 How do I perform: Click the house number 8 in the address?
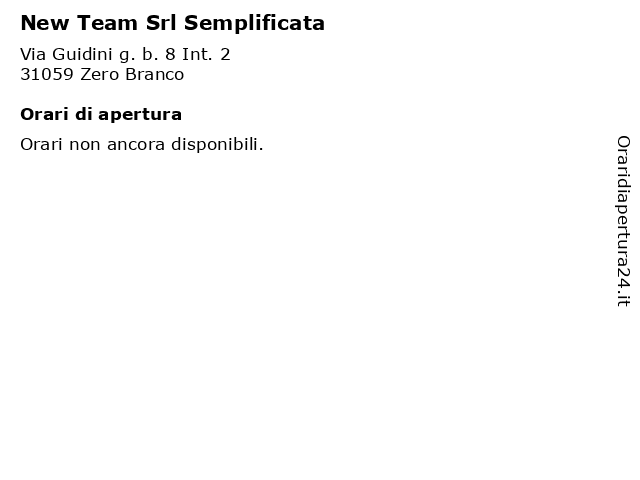(170, 54)
